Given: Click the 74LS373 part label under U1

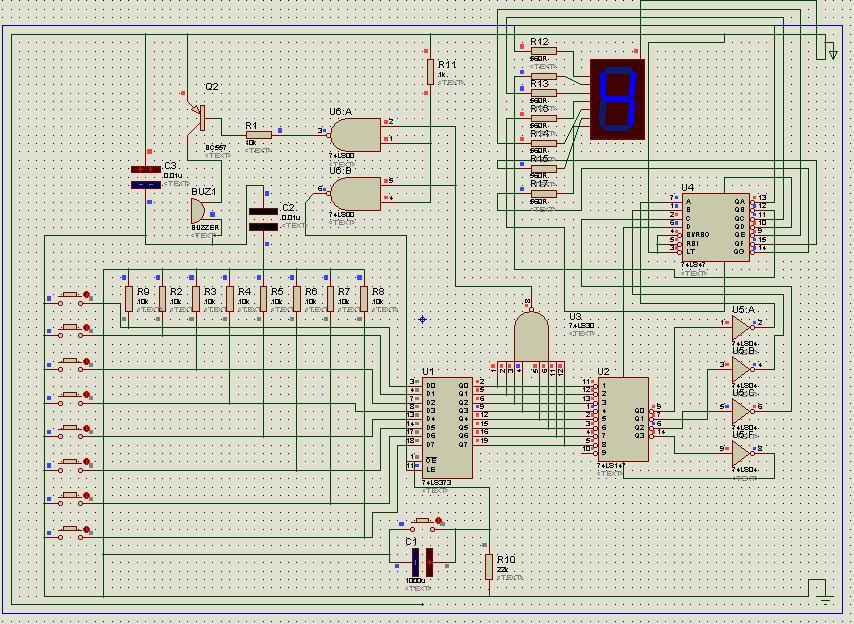Looking at the screenshot, I should 436,482.
